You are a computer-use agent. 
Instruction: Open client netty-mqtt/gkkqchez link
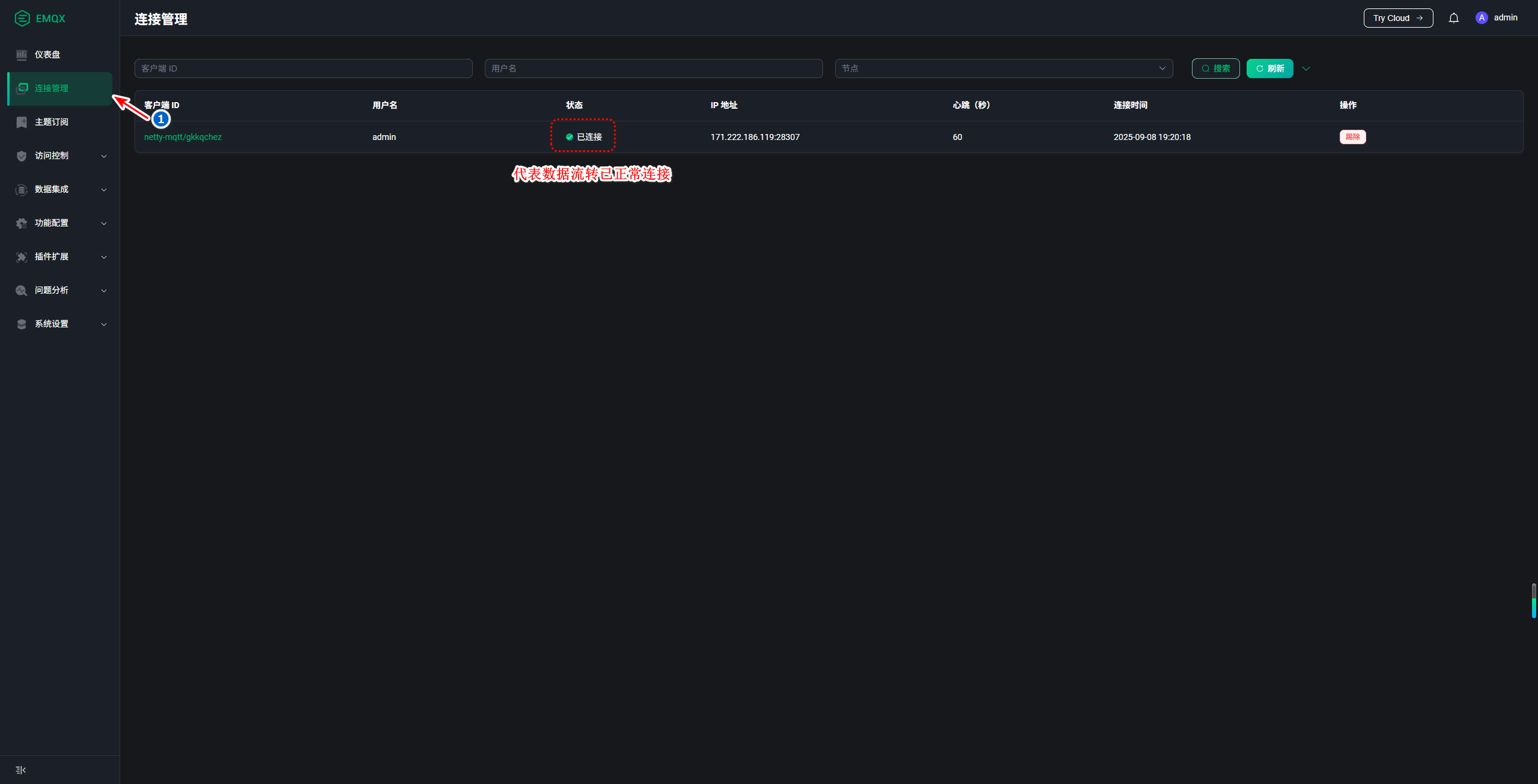[x=183, y=137]
